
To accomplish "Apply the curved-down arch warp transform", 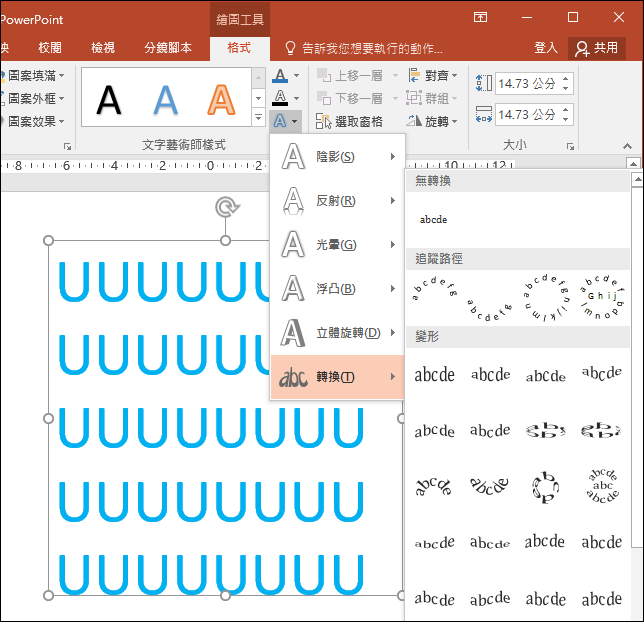I will pyautogui.click(x=489, y=486).
